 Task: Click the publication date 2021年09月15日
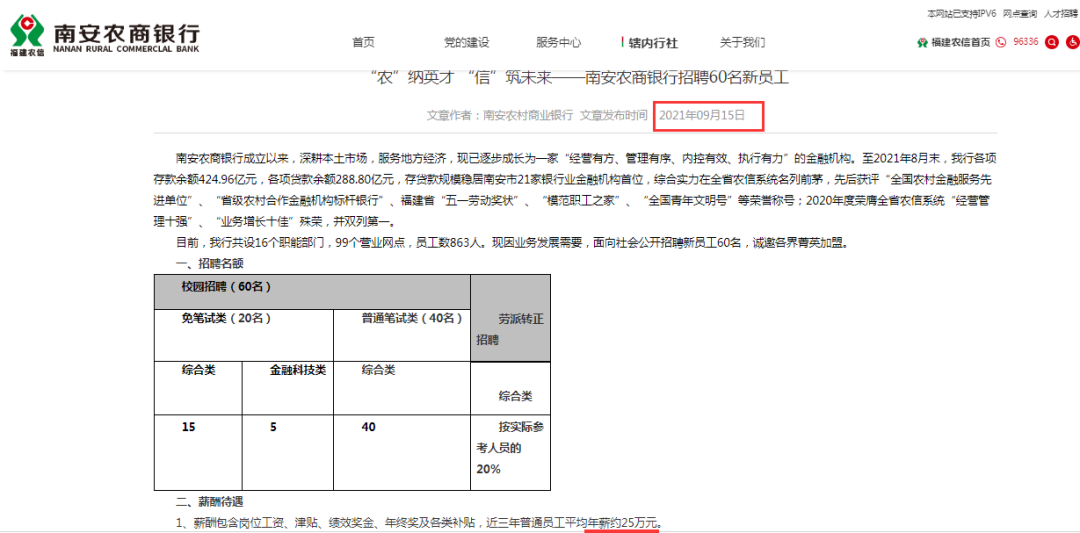click(x=702, y=116)
